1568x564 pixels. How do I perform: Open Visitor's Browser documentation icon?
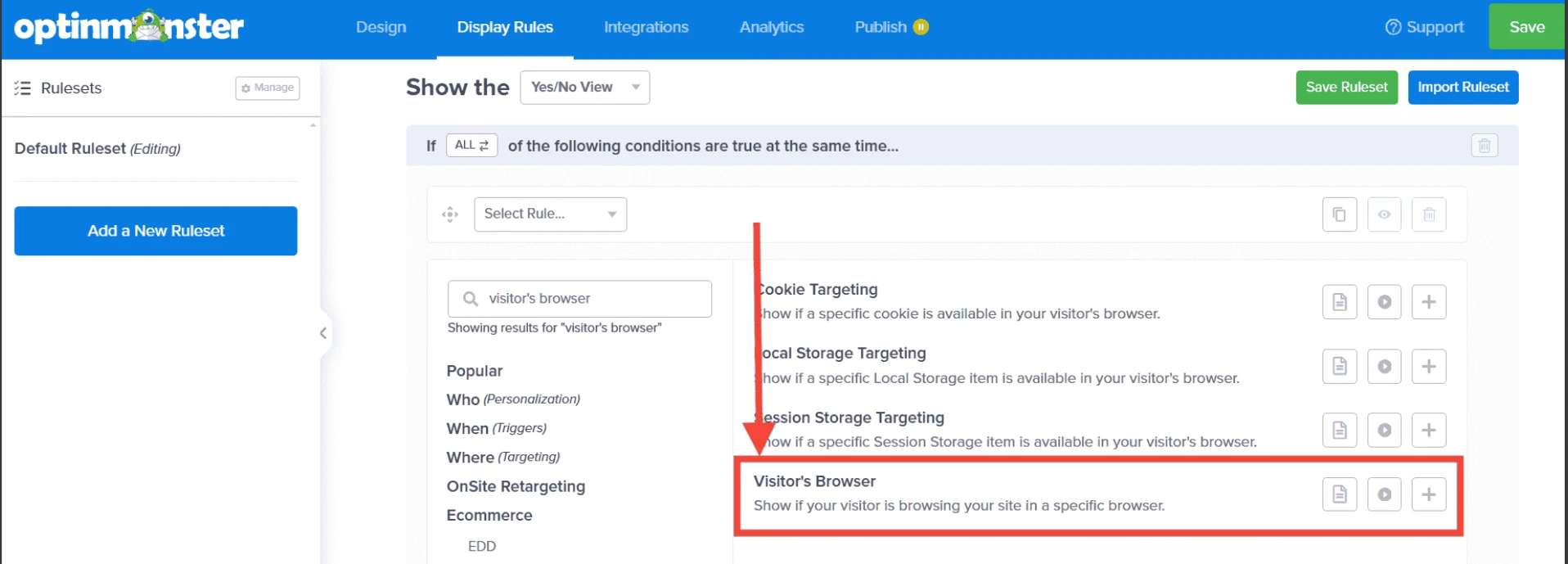pos(1340,494)
